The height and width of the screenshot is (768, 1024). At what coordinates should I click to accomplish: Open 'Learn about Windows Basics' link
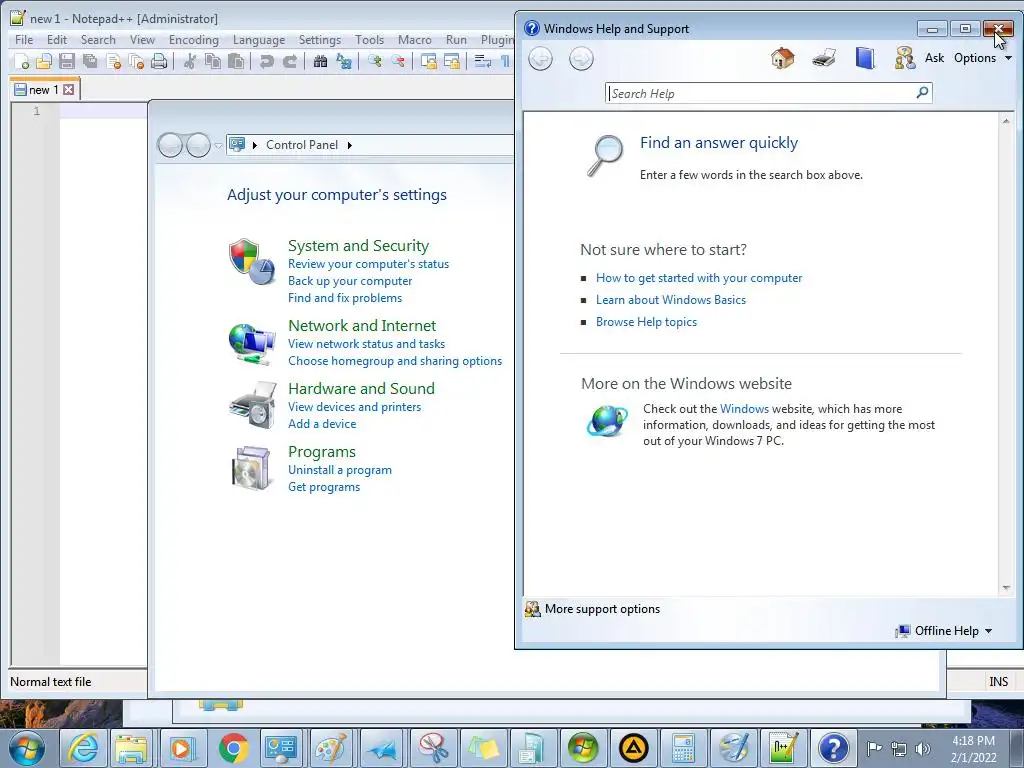pyautogui.click(x=671, y=300)
